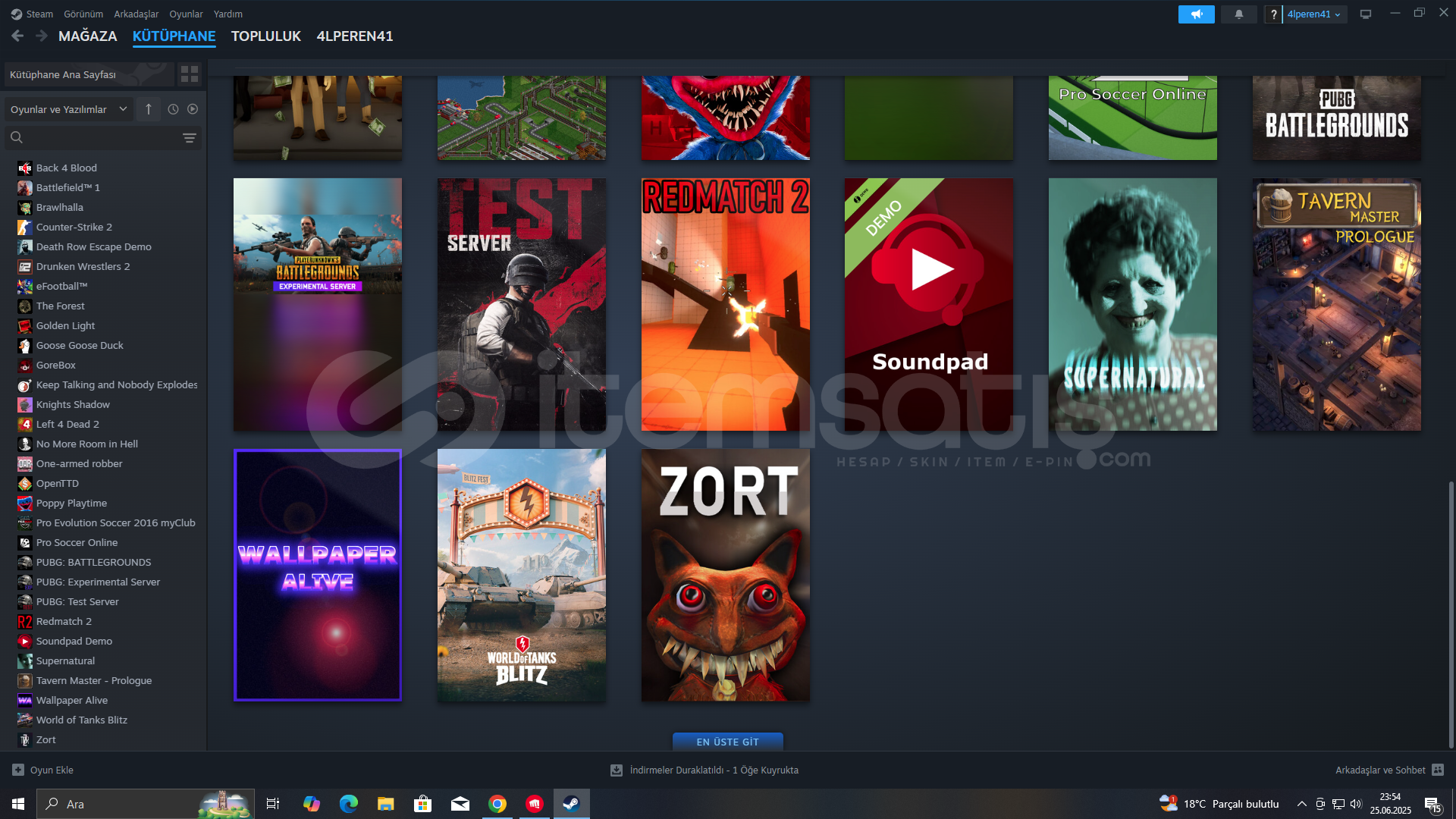Screen dimensions: 1456x819
Task: Expand the 4lperen41 account dropdown
Action: tap(1314, 14)
